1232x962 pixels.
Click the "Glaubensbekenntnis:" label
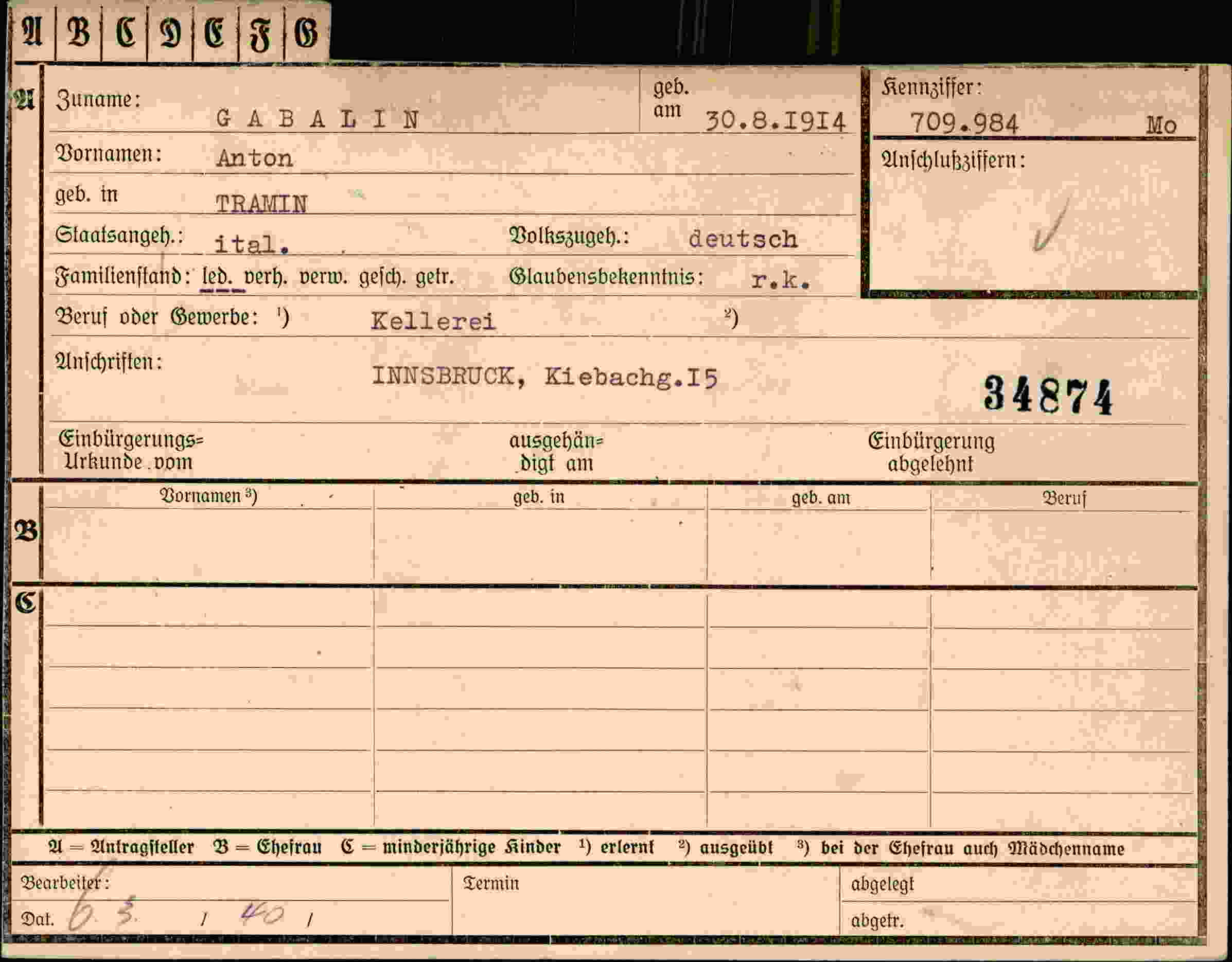tap(606, 276)
